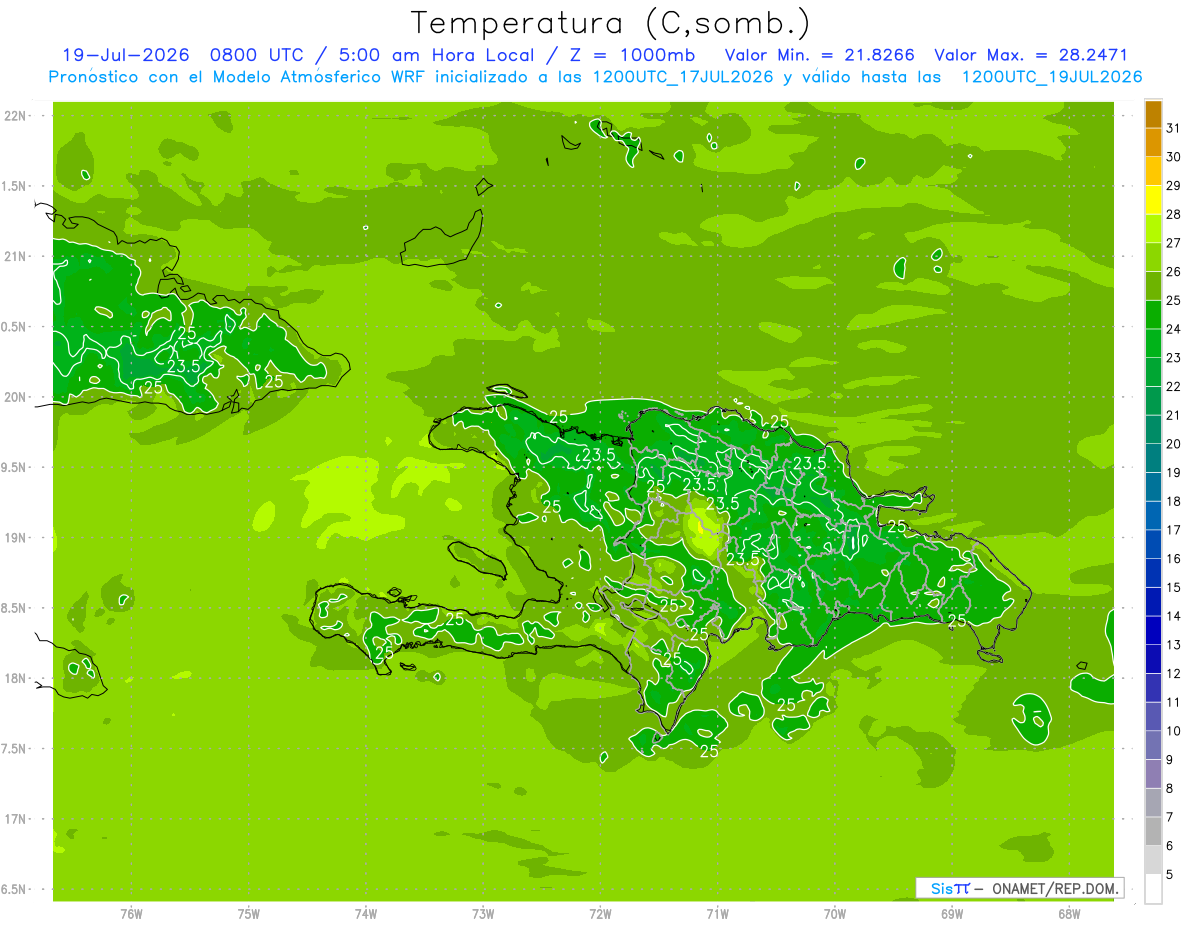Click the '0800 UTC' time text
The width and height of the screenshot is (1200, 927).
click(x=258, y=54)
